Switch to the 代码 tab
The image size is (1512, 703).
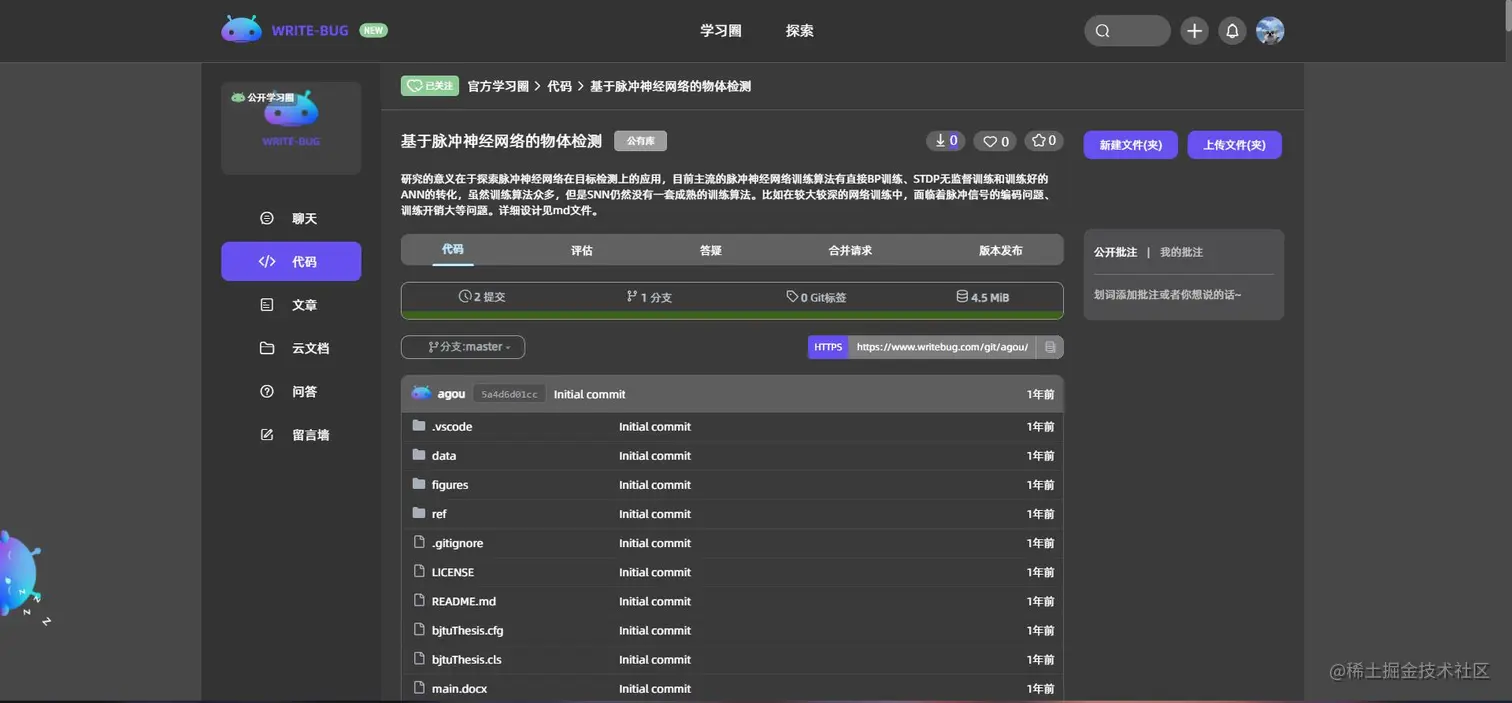pyautogui.click(x=453, y=250)
